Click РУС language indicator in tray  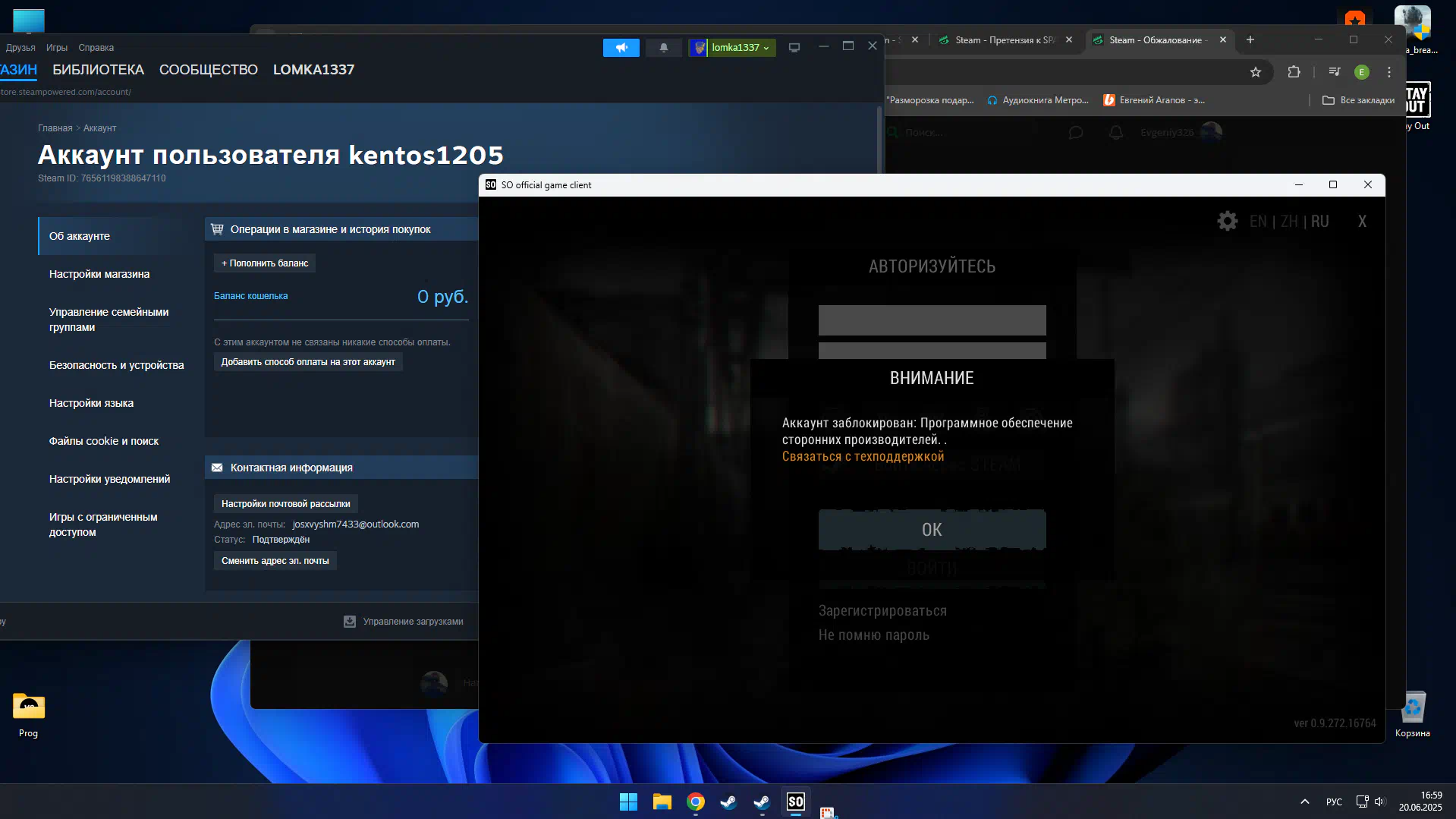coord(1334,802)
